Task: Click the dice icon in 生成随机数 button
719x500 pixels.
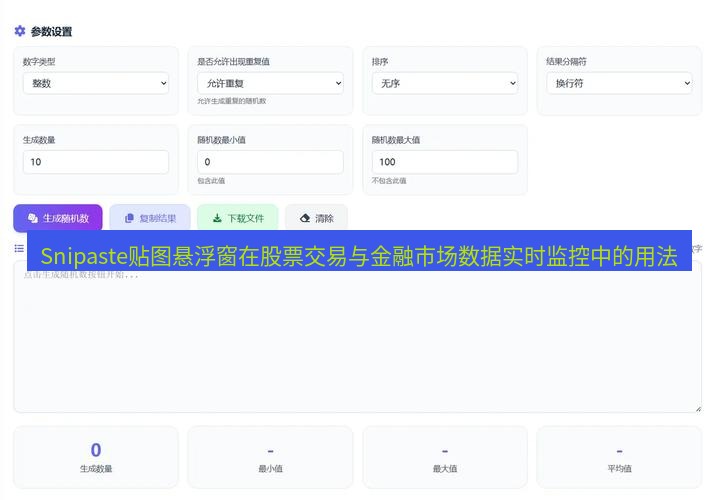Action: [x=33, y=218]
